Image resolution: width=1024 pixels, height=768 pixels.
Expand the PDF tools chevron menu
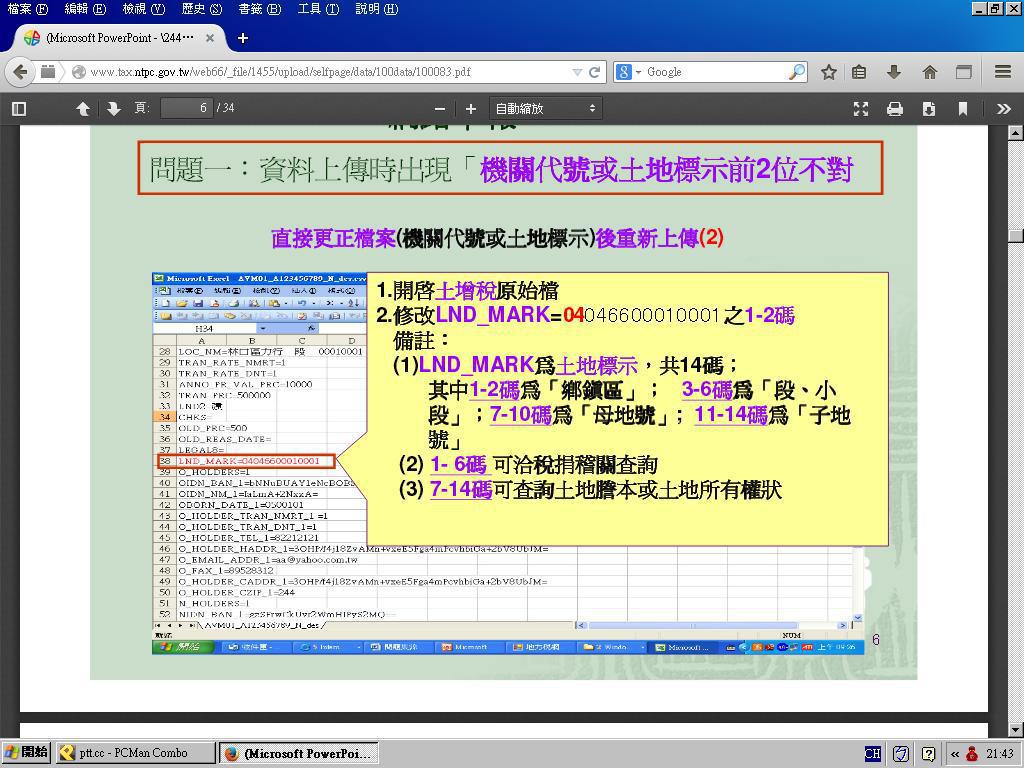click(1004, 109)
